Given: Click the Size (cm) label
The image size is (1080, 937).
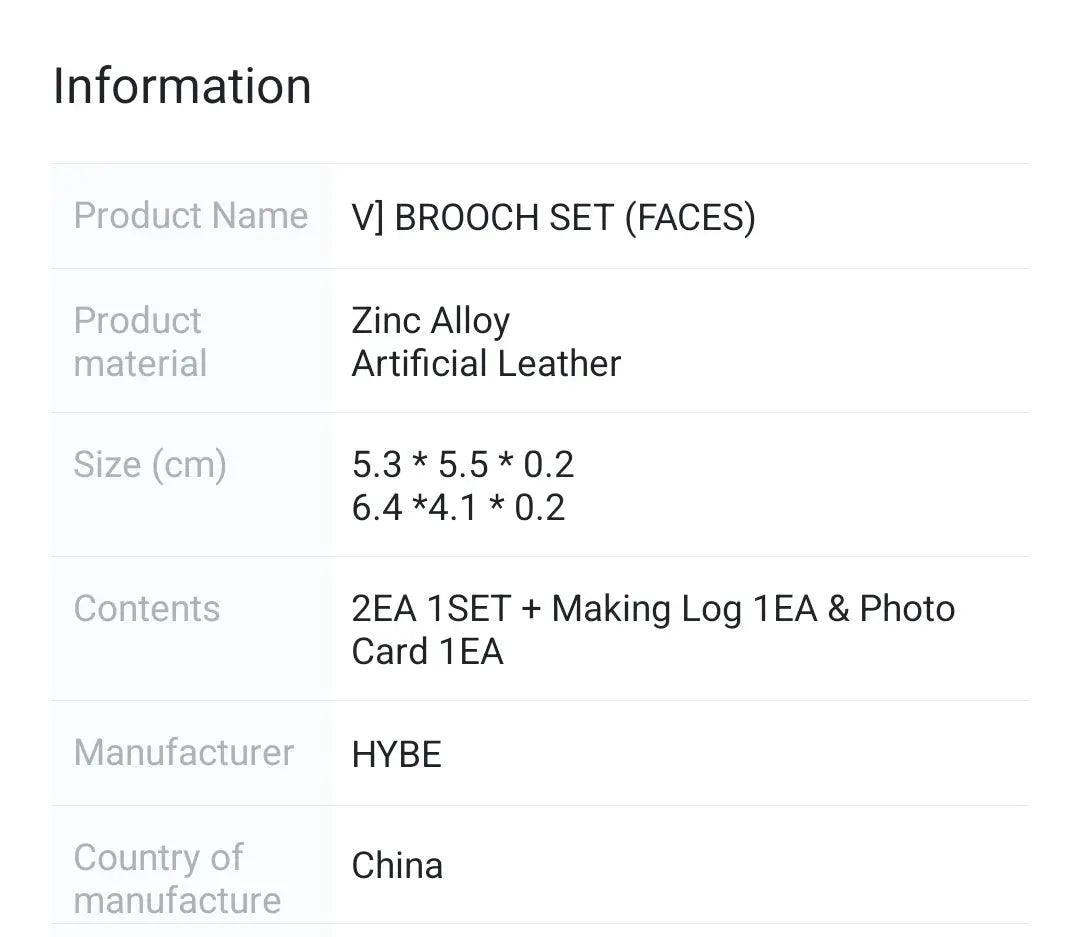Looking at the screenshot, I should point(150,465).
